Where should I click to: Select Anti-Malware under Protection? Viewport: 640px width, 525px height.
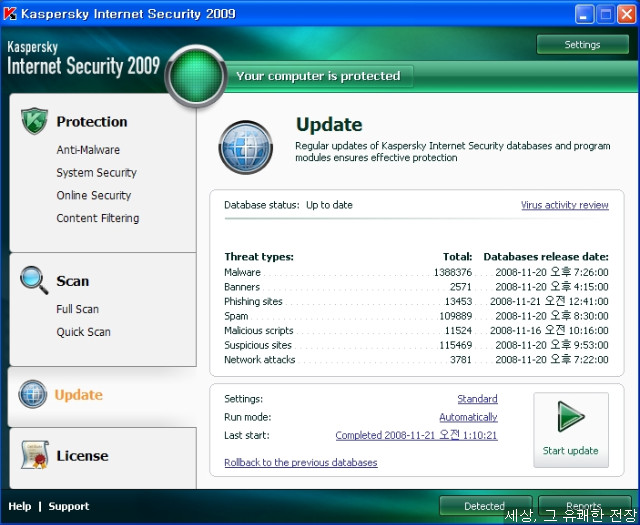click(x=88, y=150)
